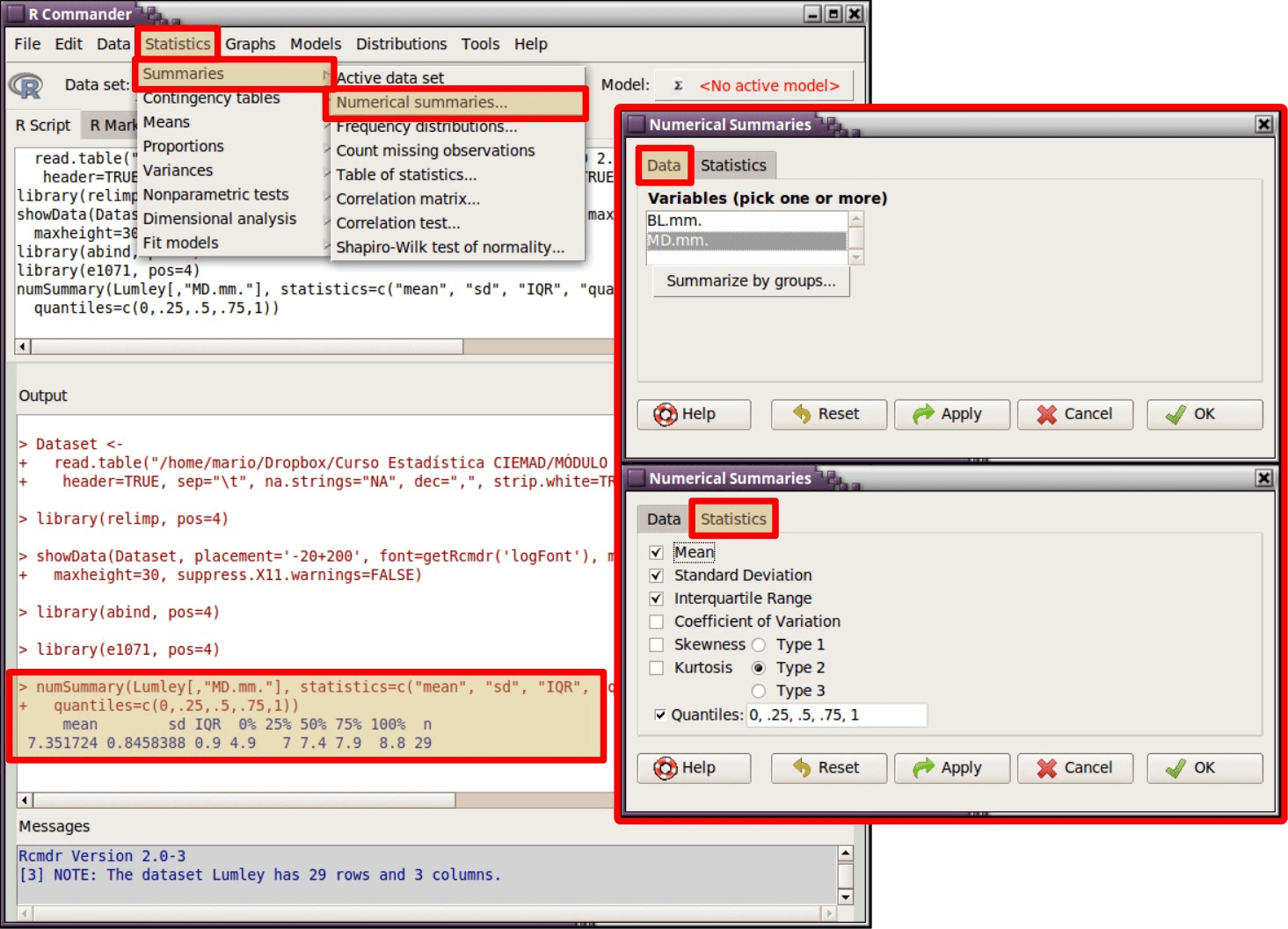This screenshot has width=1288, height=929.
Task: Open the Tools menu
Action: click(480, 44)
